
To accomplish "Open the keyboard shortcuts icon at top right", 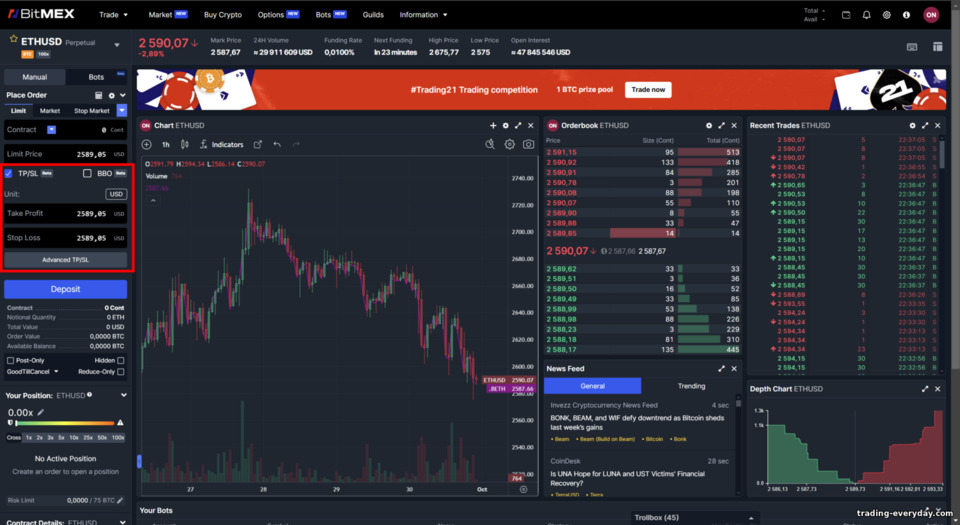I will [912, 47].
